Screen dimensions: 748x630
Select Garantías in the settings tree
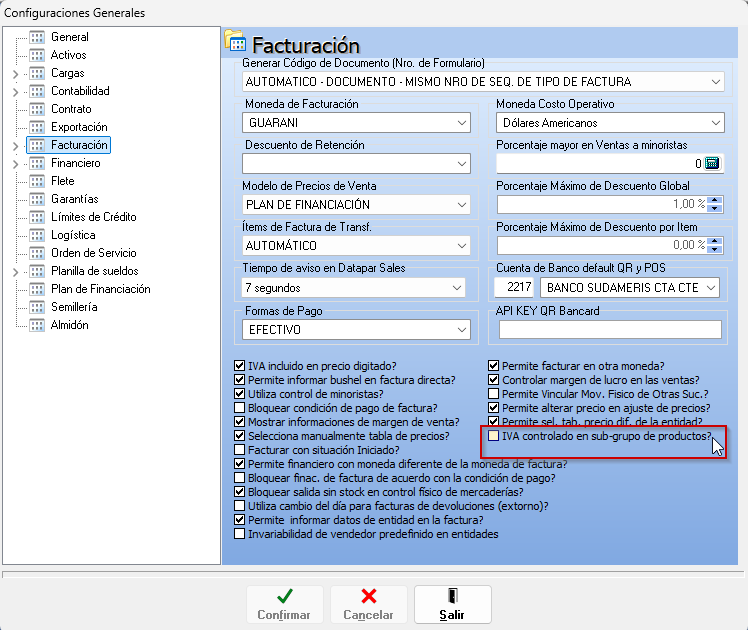click(x=74, y=199)
